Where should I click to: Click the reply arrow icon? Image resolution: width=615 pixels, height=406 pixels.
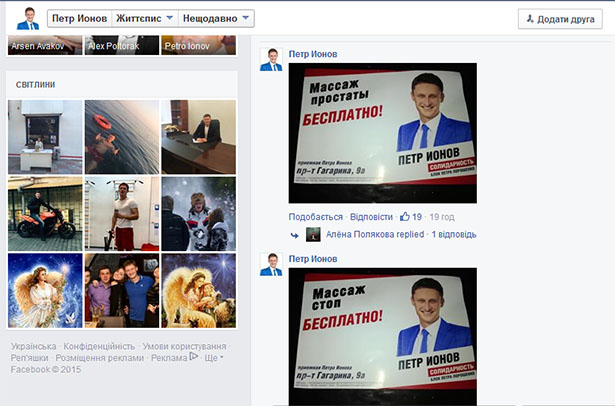295,235
